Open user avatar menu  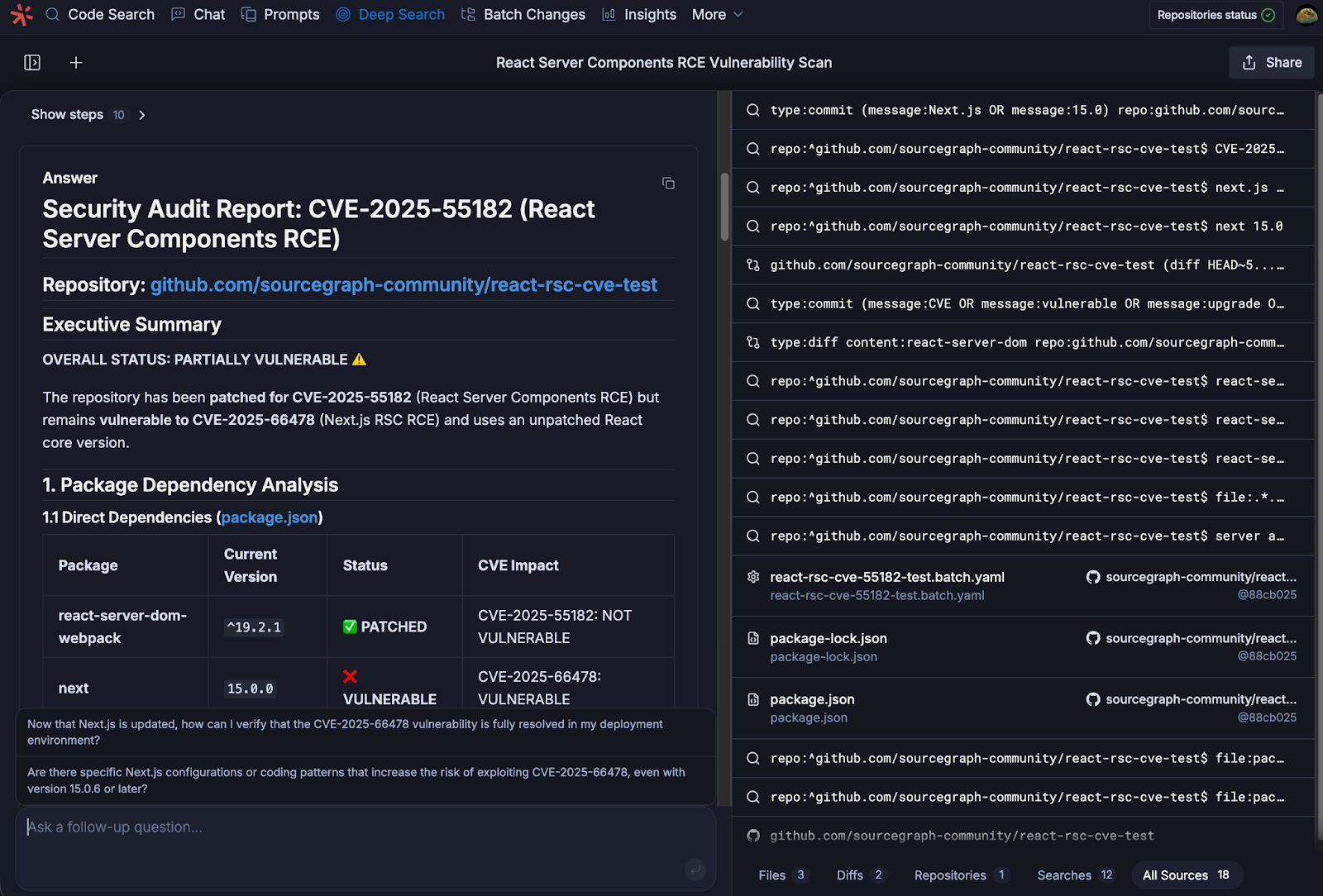point(1306,15)
